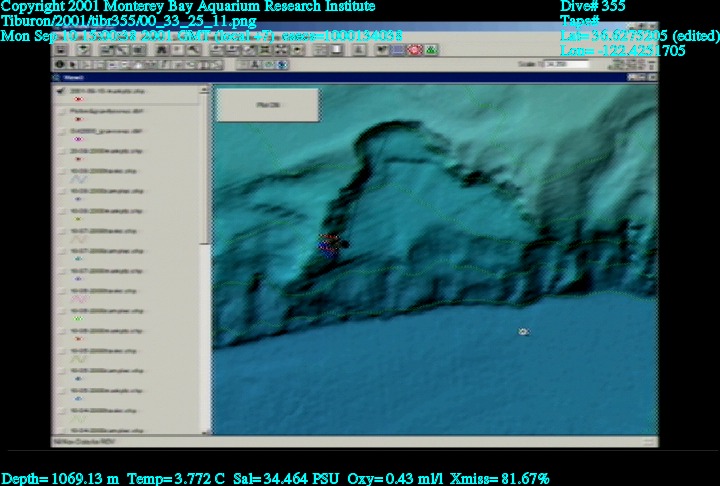The width and height of the screenshot is (720, 486).
Task: Click the red circular icon in the top toolbar
Action: click(x=414, y=49)
